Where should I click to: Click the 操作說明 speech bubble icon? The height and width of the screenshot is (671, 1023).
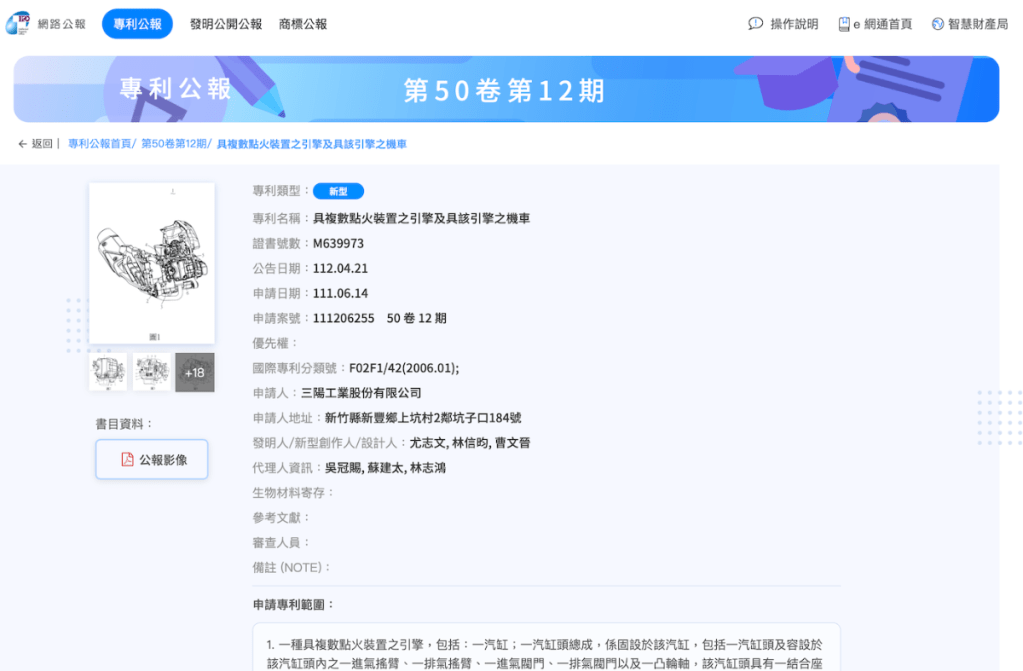[756, 24]
